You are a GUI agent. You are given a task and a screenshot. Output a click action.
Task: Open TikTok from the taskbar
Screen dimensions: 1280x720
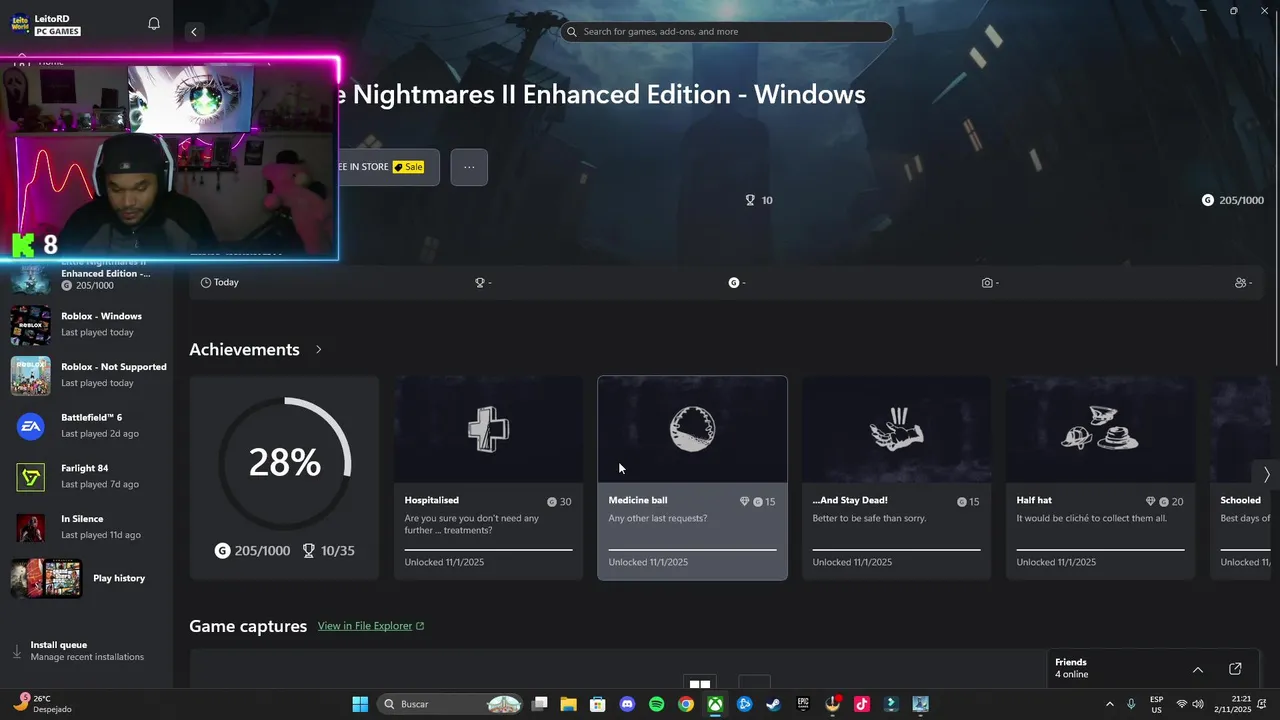[862, 704]
